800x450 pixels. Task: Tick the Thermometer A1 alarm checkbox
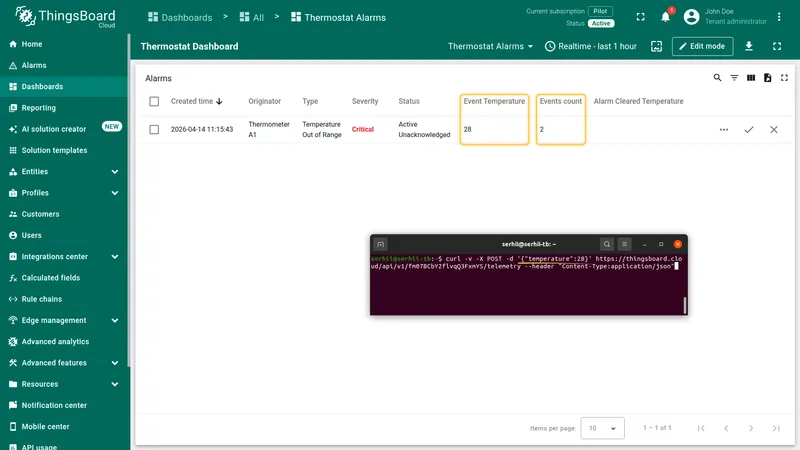(x=154, y=130)
